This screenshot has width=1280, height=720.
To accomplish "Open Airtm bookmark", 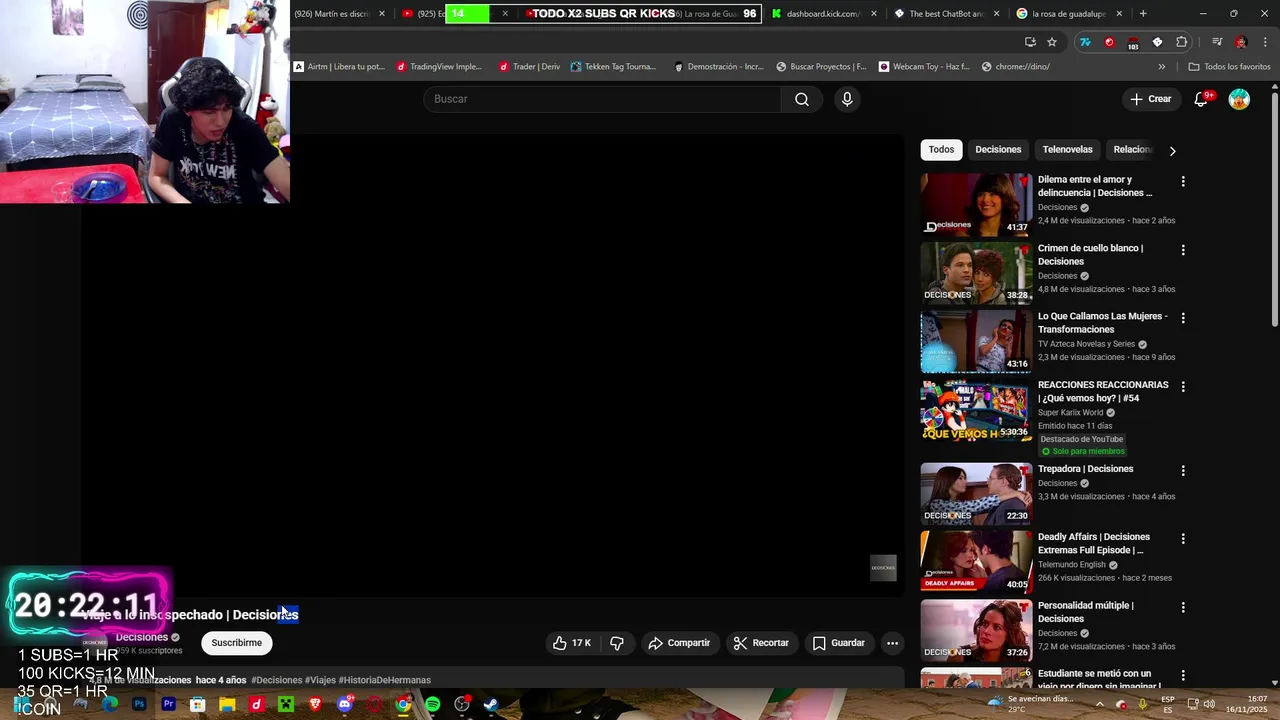I will pos(339,67).
